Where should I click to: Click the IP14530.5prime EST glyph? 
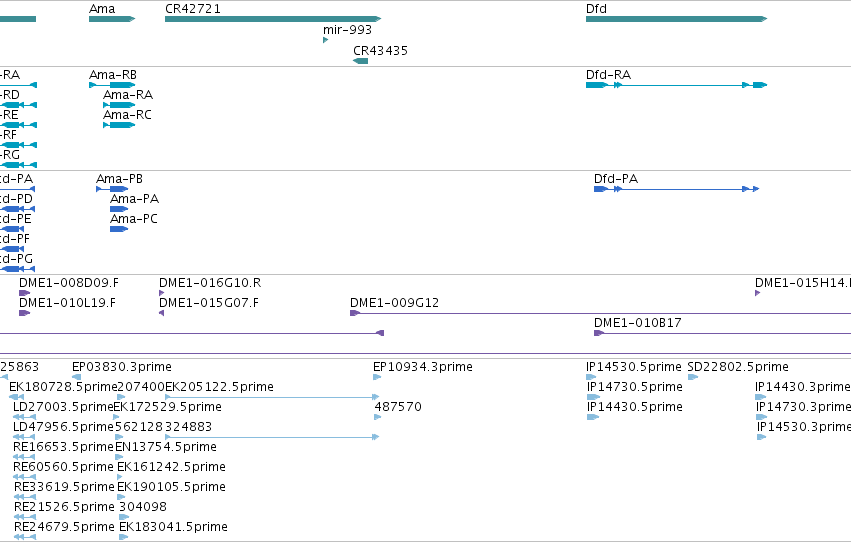[591, 377]
